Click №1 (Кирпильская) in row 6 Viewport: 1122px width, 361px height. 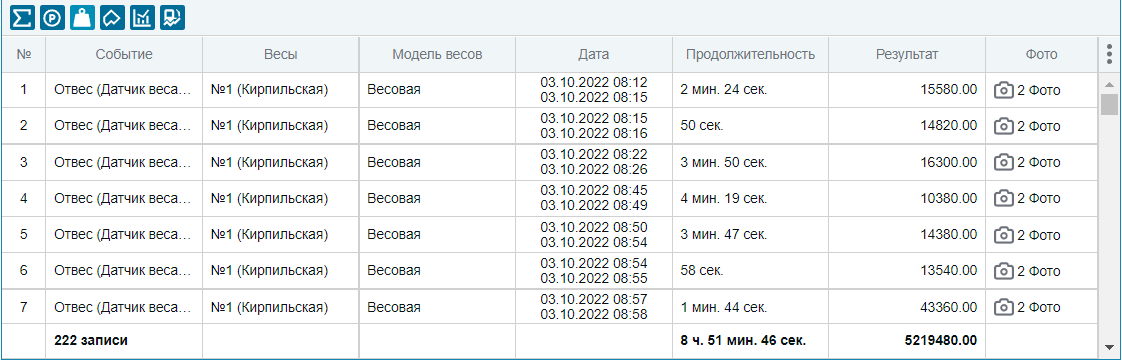270,271
